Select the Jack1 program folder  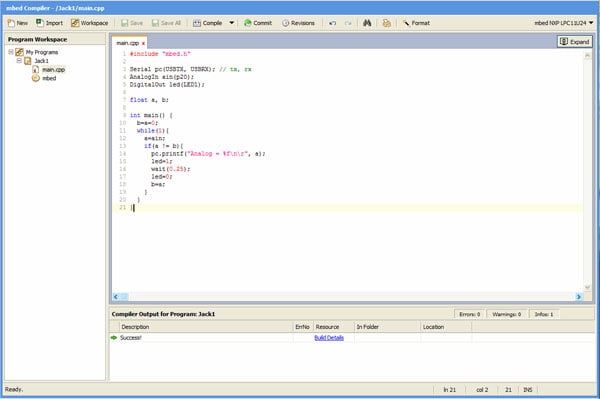click(x=41, y=61)
